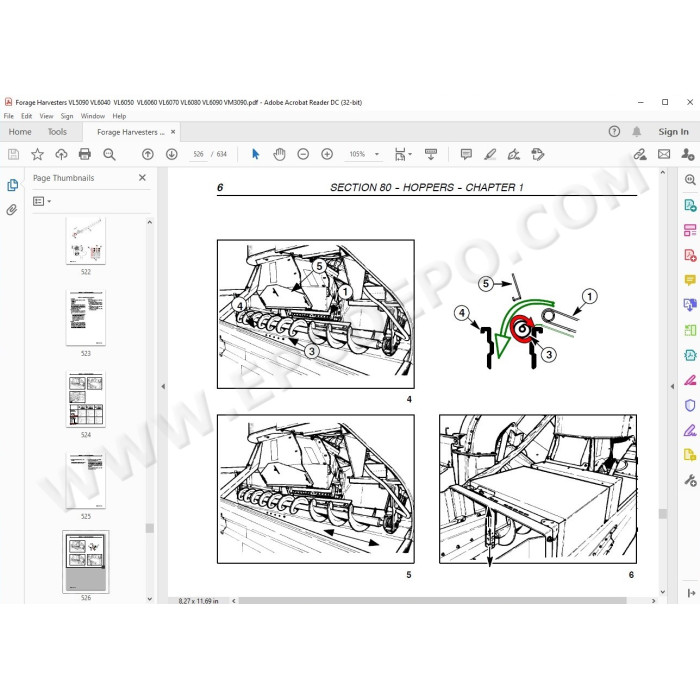This screenshot has width=700, height=700.
Task: Open the Sign menu
Action: (67, 116)
